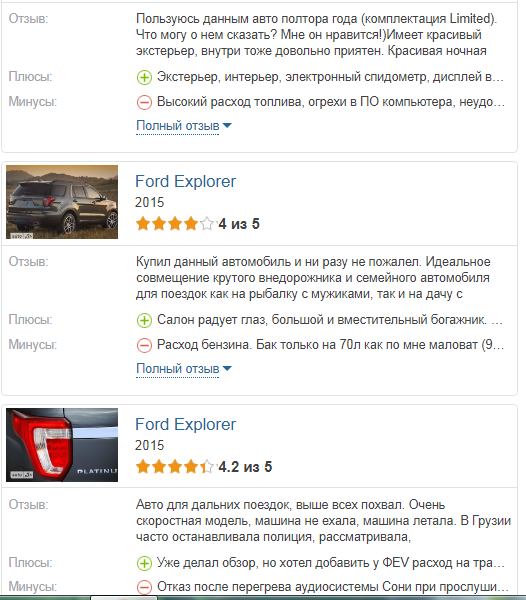
Task: Click review text starting Купил данный автомобиль
Action: (313, 278)
